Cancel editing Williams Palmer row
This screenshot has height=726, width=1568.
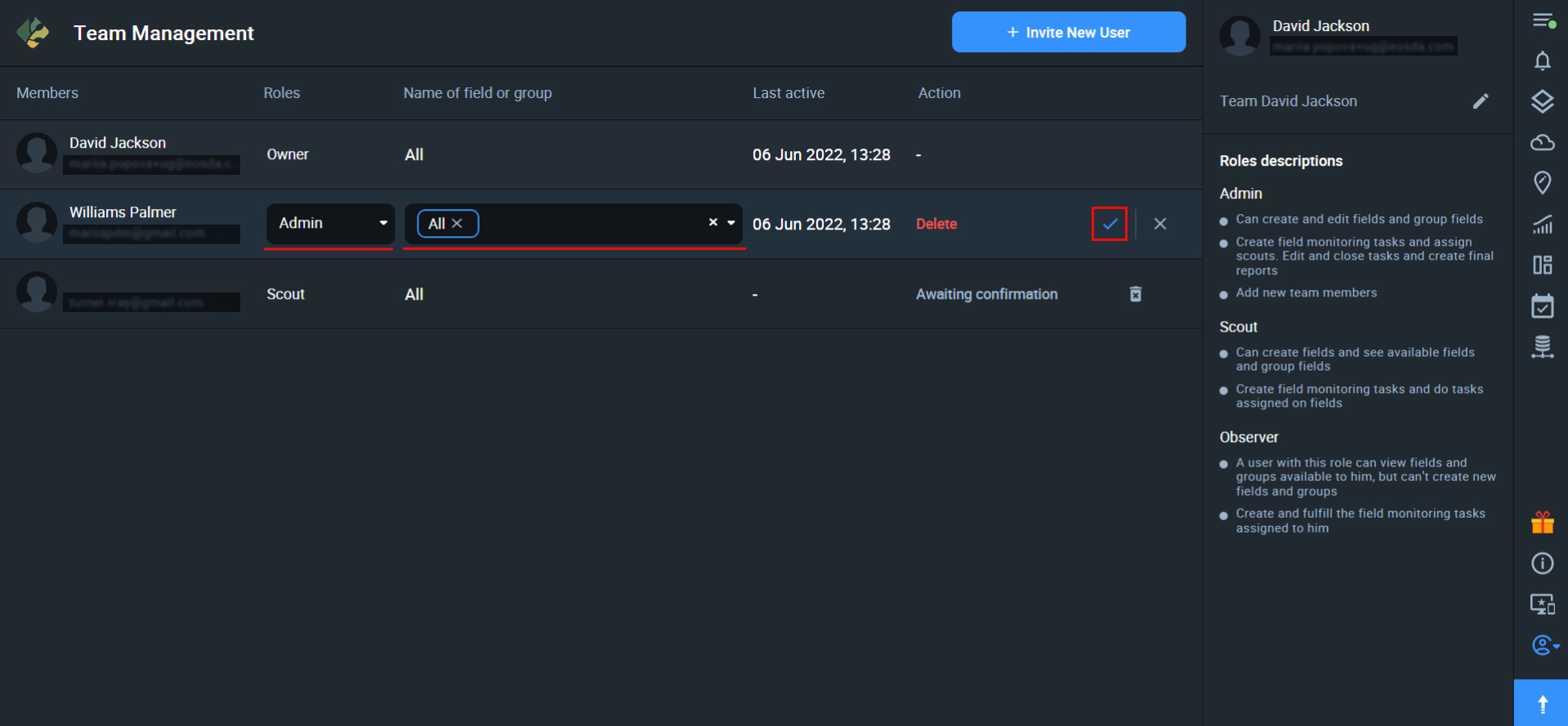pos(1159,224)
